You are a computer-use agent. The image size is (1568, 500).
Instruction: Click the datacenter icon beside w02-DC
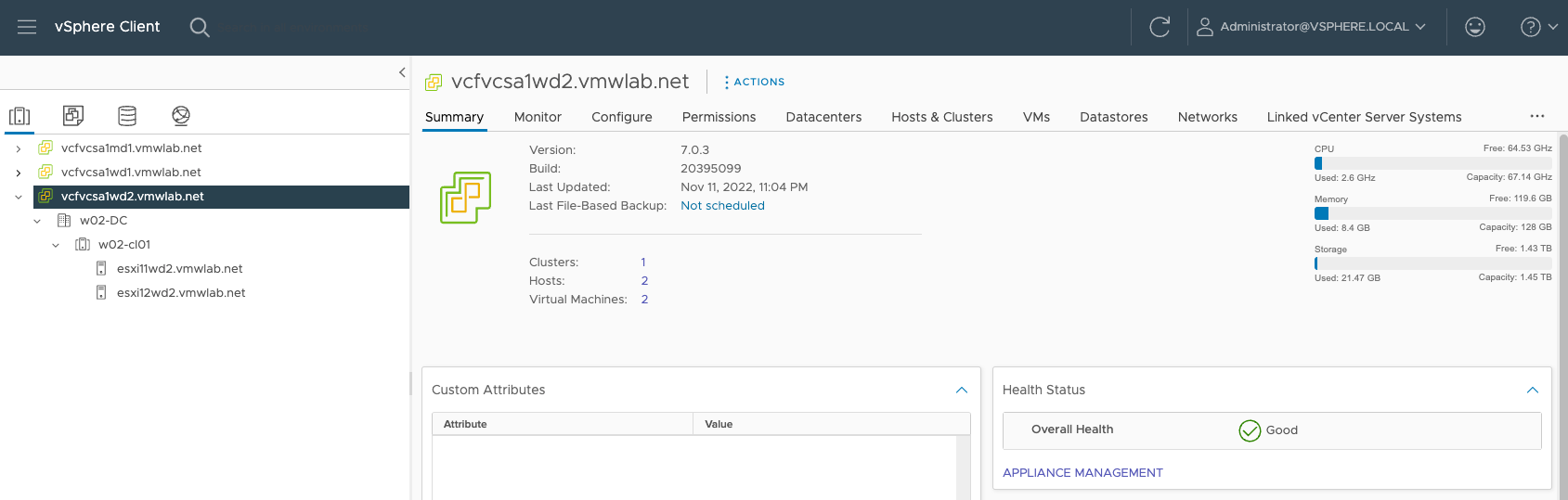tap(64, 220)
